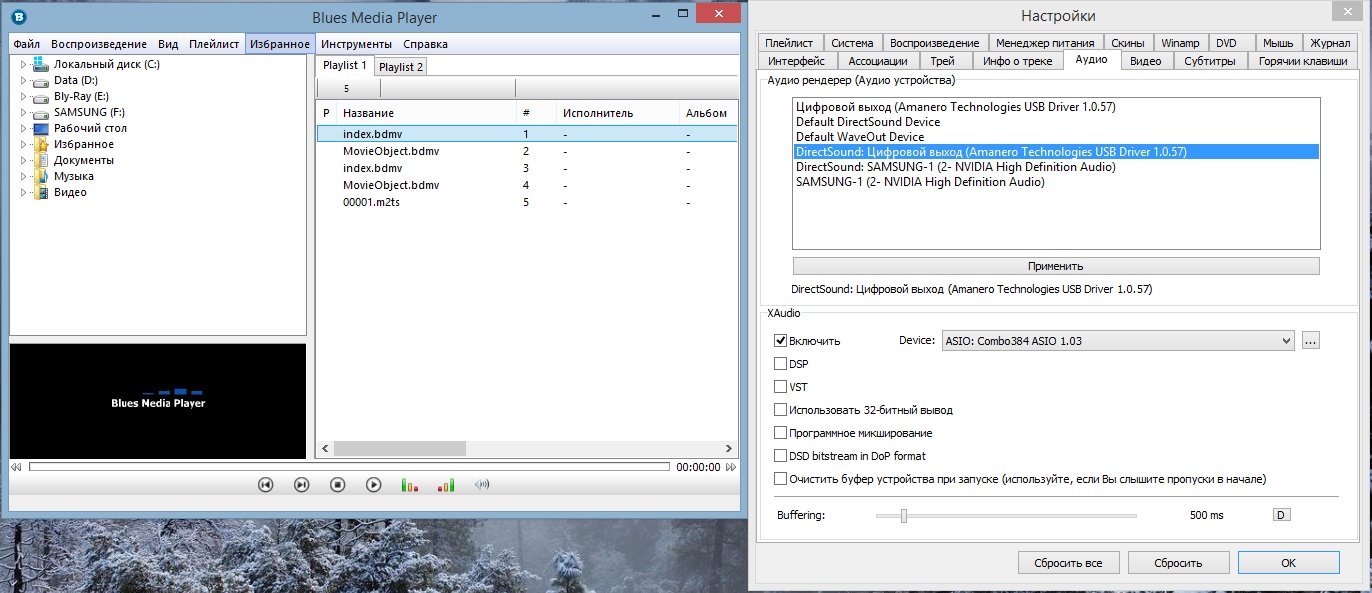Open the Горячии клавиши settings tab

click(1303, 61)
